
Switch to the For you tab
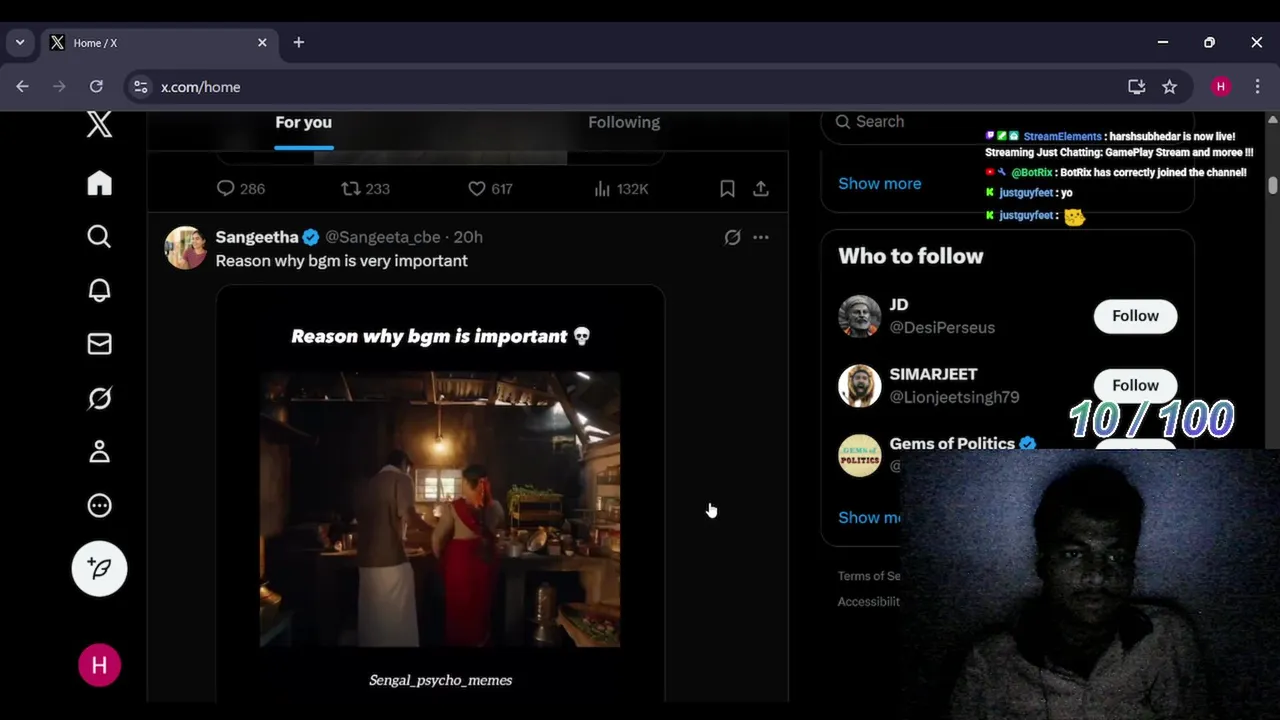[x=303, y=122]
